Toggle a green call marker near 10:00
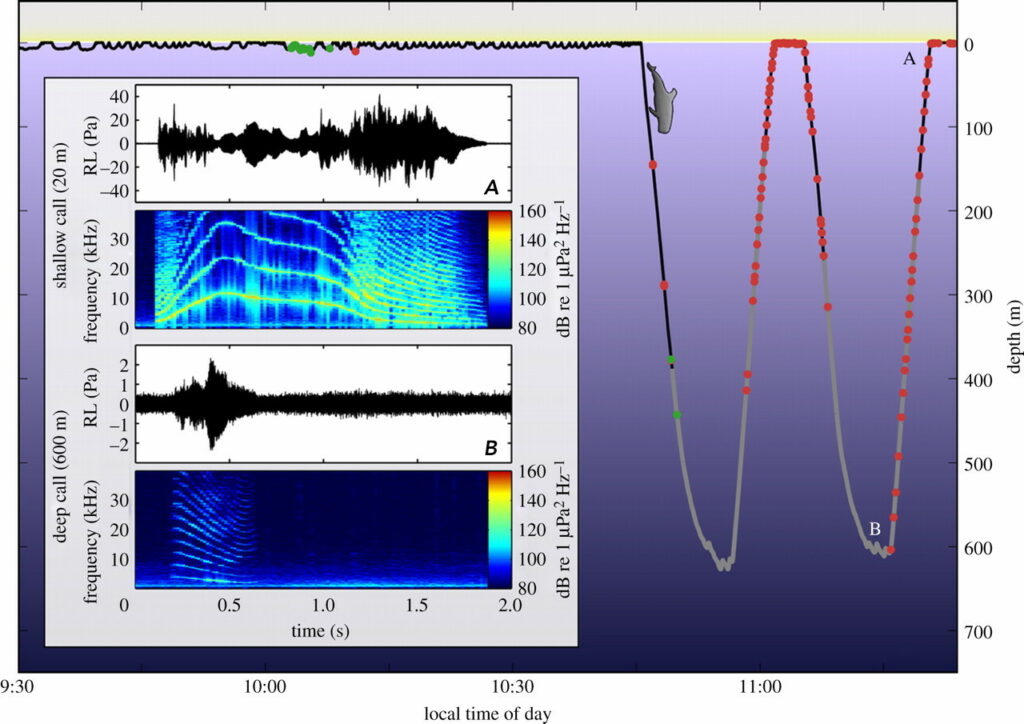 [300, 46]
